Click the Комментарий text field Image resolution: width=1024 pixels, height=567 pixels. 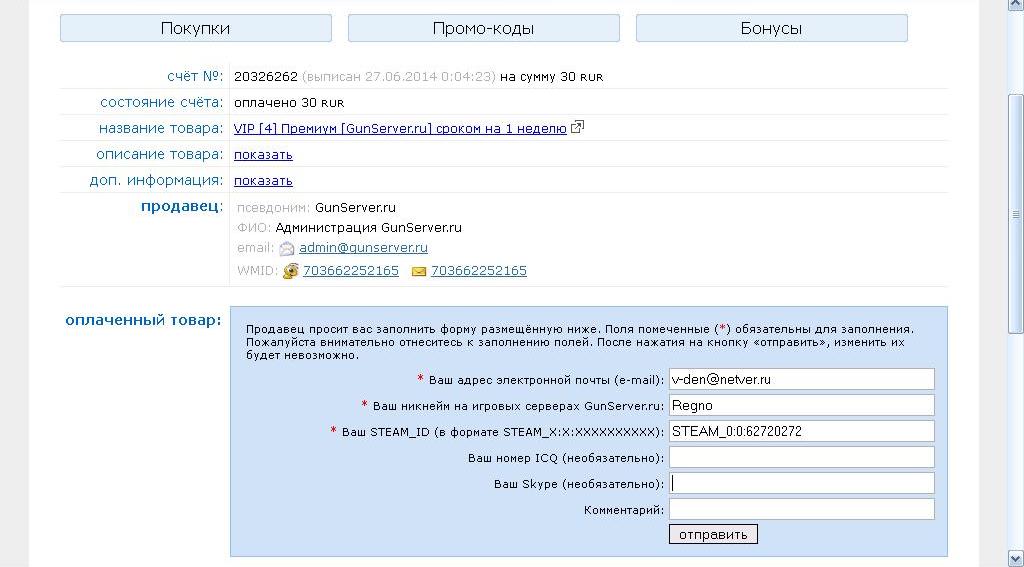point(801,509)
